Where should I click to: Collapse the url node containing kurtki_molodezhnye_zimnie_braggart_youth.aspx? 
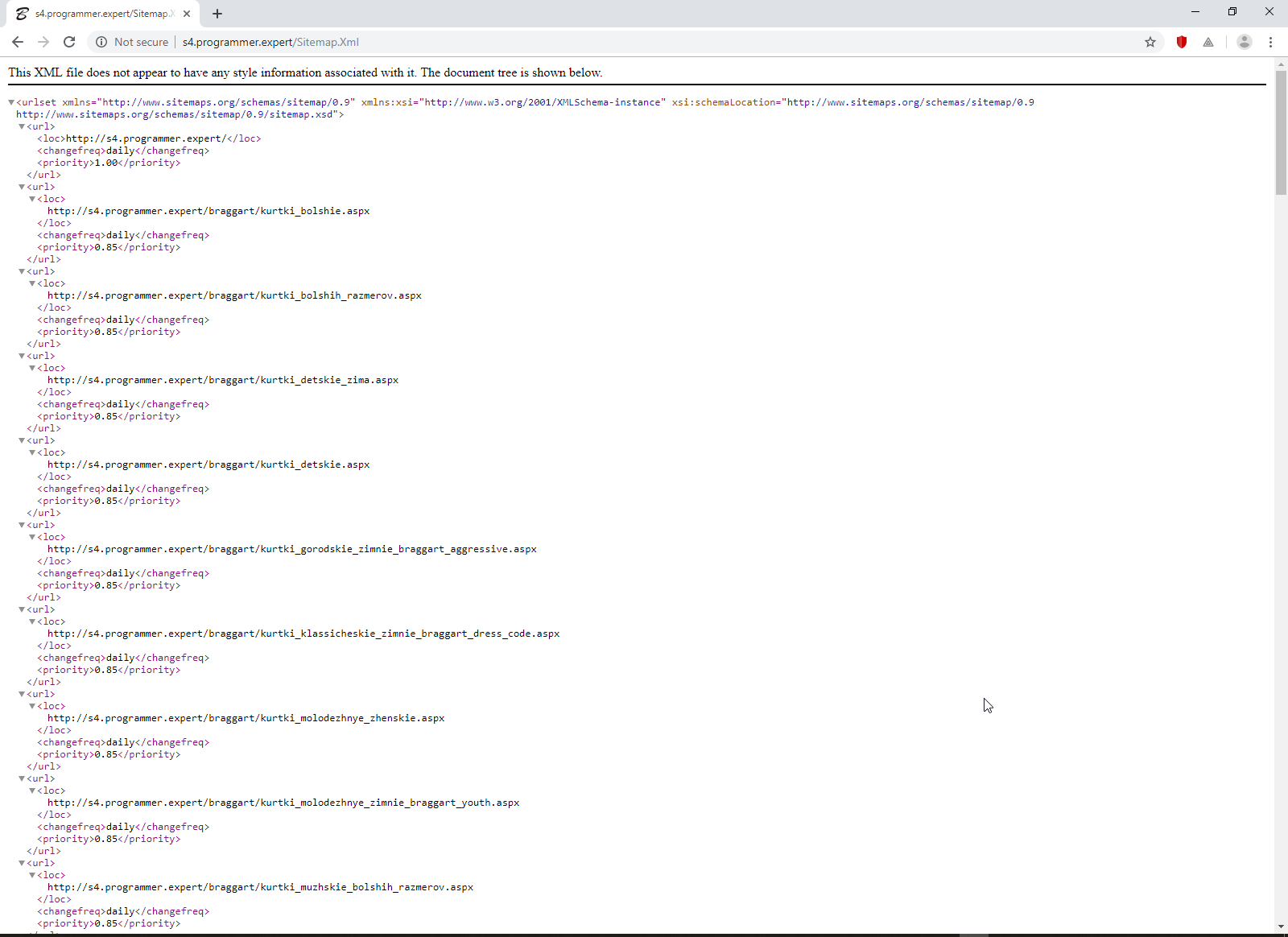22,778
